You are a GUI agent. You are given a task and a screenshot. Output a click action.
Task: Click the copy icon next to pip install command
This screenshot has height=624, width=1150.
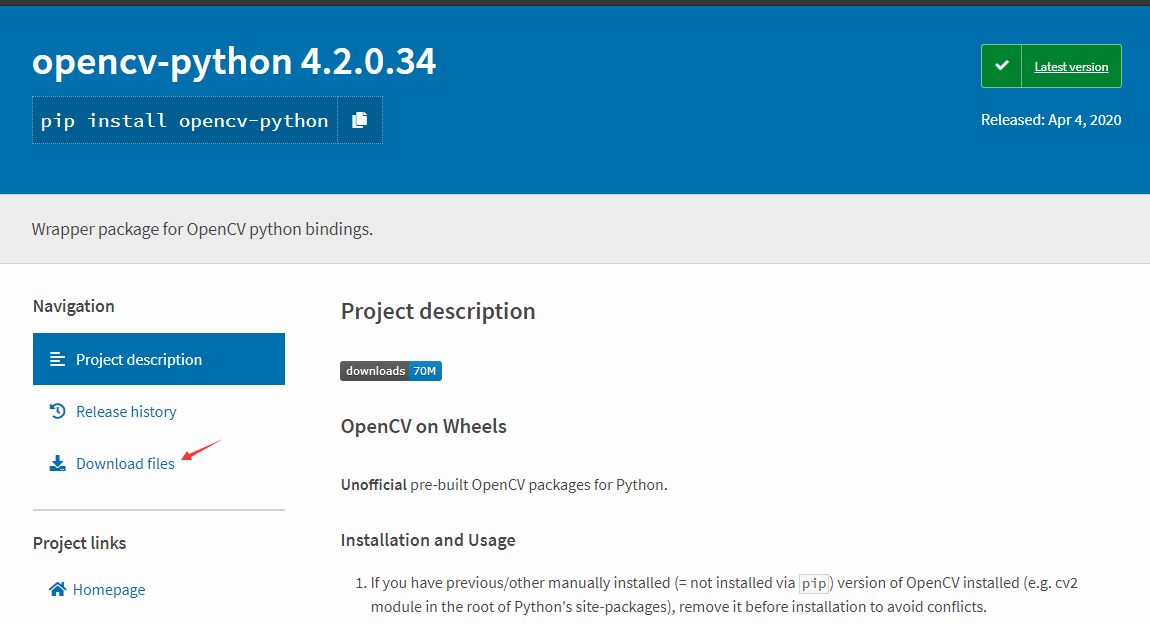coord(360,120)
